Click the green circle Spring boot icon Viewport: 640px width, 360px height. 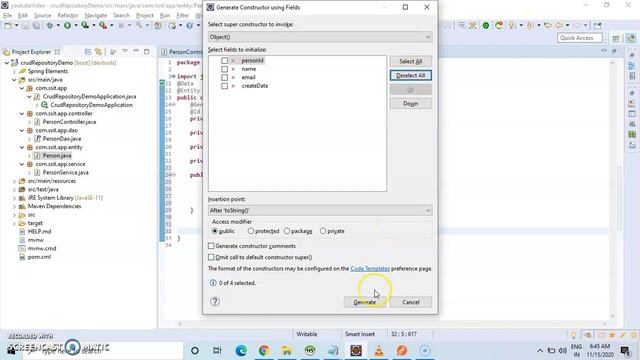[x=486, y=25]
